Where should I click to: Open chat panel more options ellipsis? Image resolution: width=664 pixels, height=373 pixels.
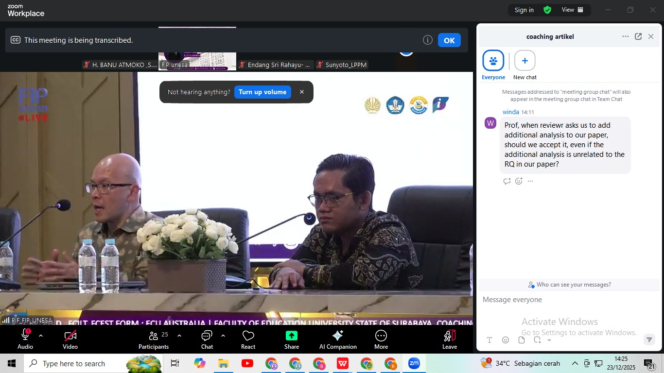[625, 36]
